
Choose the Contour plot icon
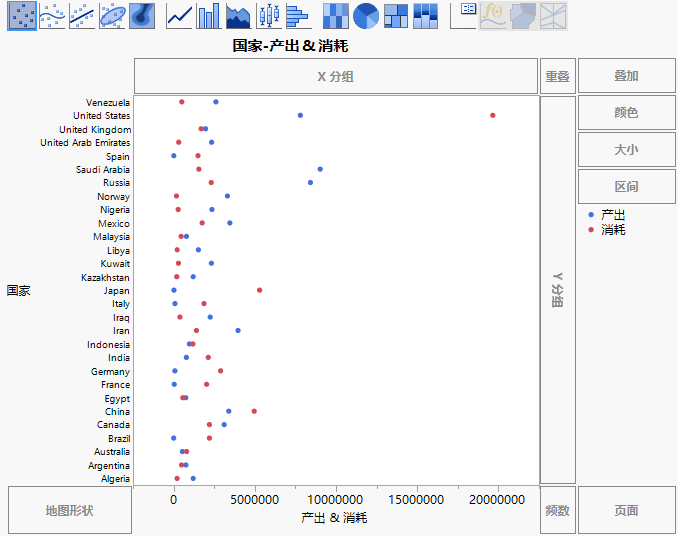pos(142,15)
